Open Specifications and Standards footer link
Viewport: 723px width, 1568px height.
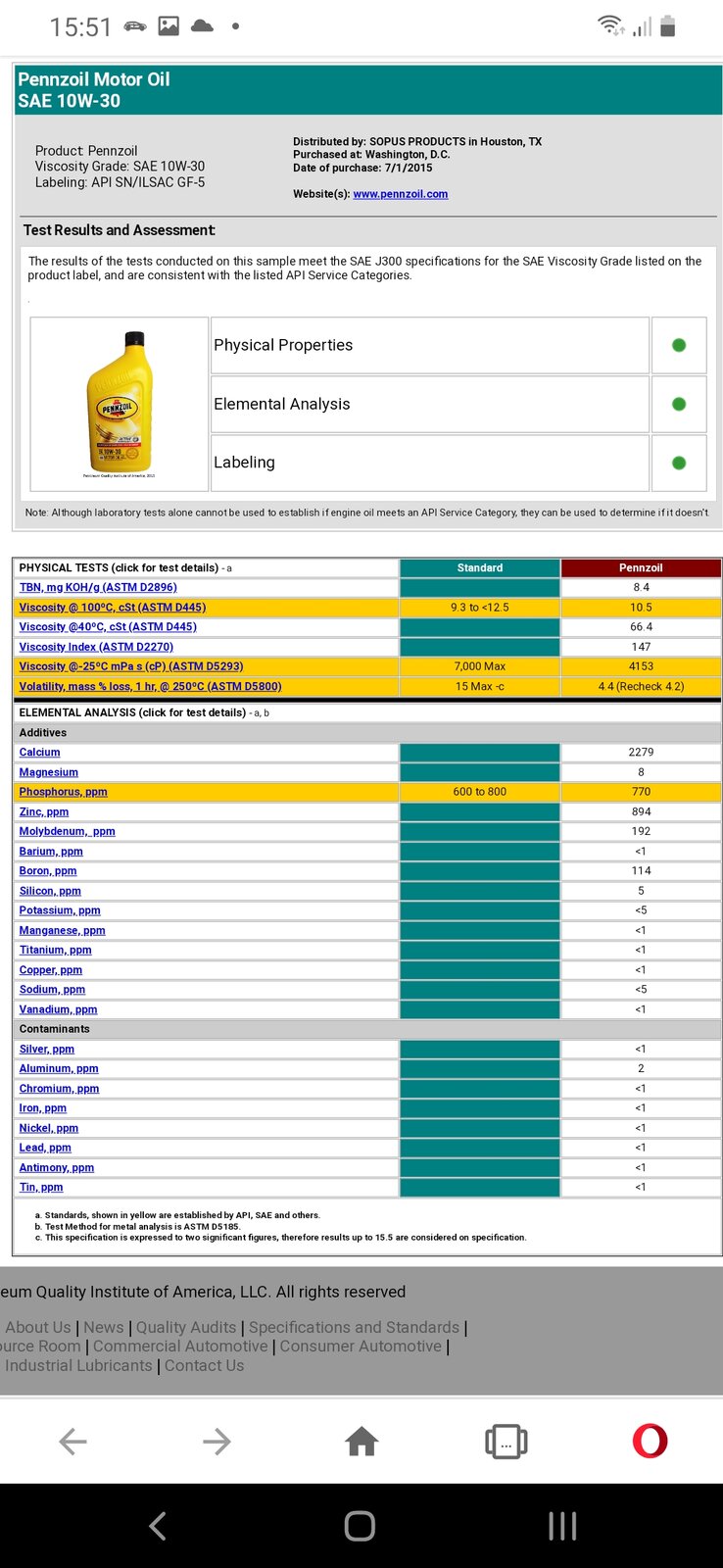point(354,1327)
